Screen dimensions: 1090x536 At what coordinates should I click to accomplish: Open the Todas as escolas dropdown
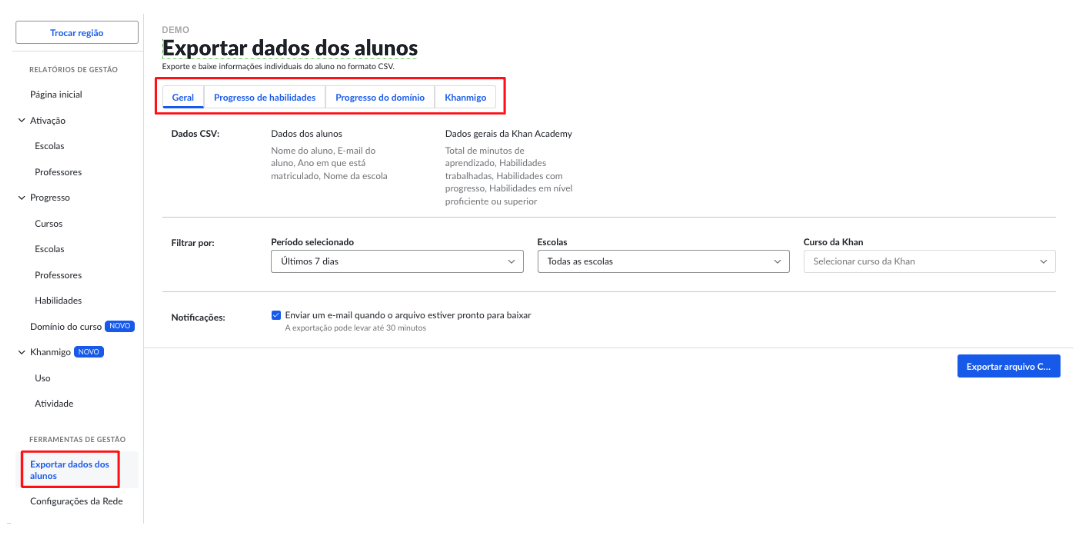point(663,261)
